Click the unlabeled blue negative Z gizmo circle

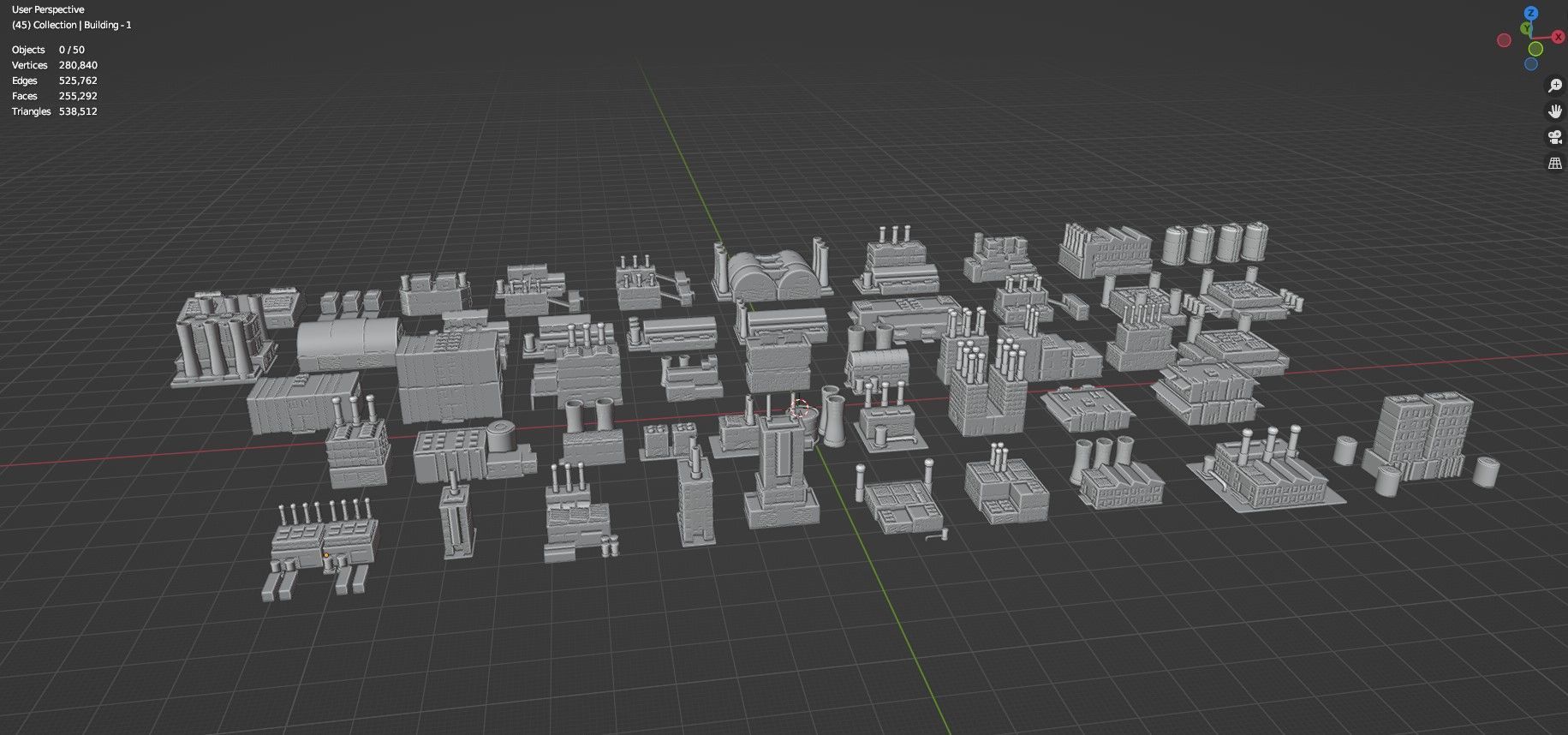(x=1531, y=64)
